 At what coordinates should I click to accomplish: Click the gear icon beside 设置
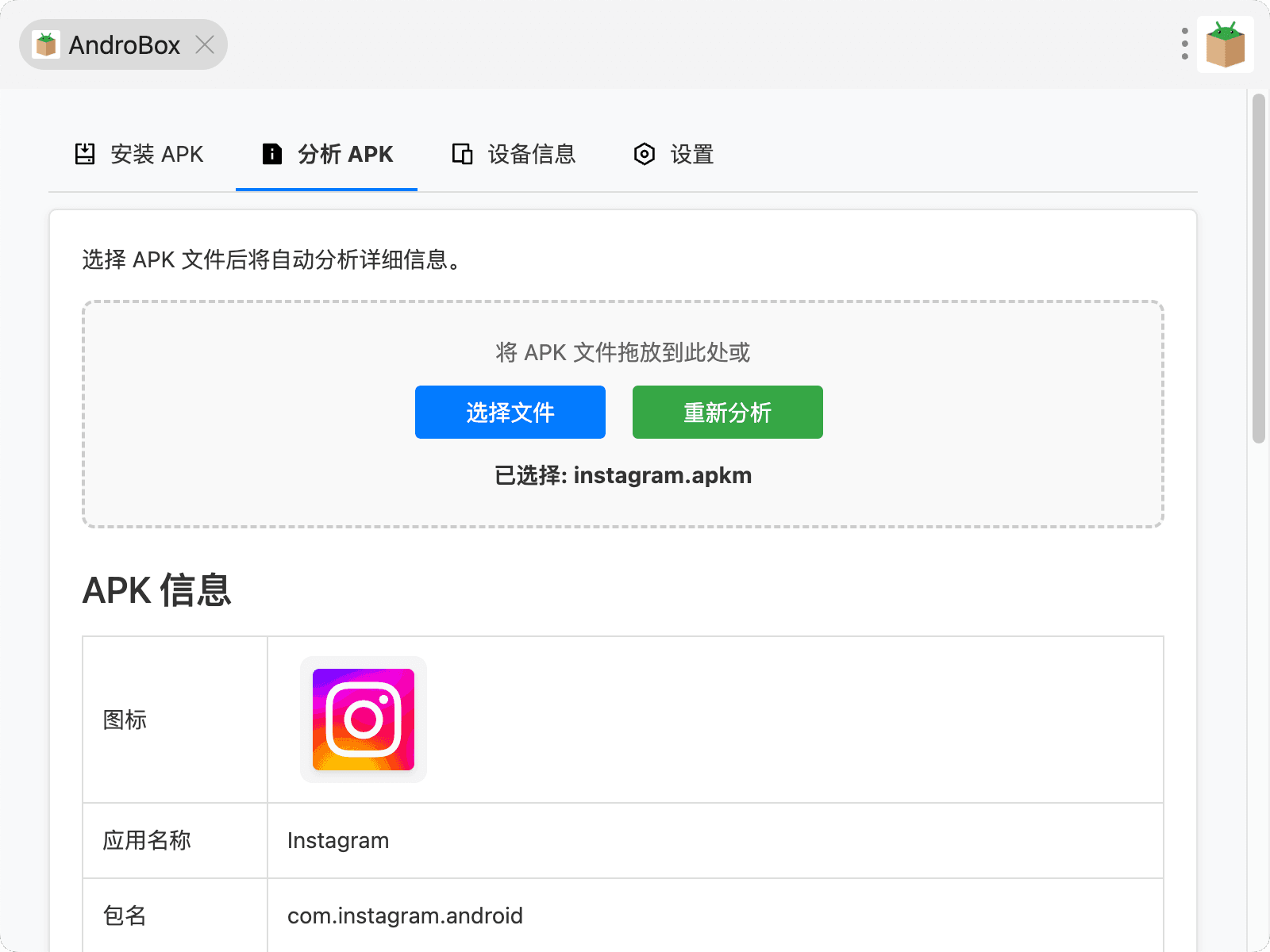[x=645, y=154]
